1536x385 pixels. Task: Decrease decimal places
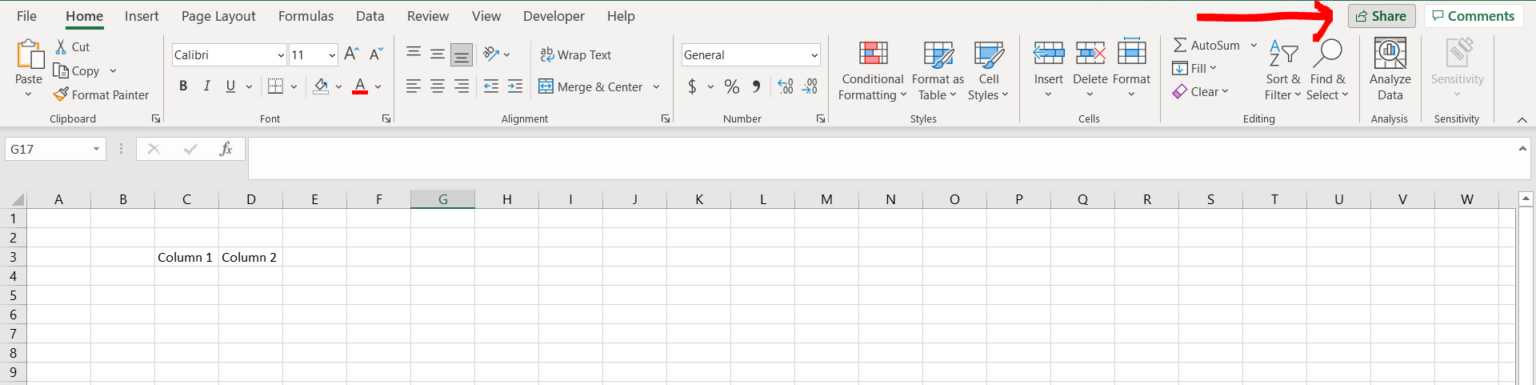(x=810, y=87)
